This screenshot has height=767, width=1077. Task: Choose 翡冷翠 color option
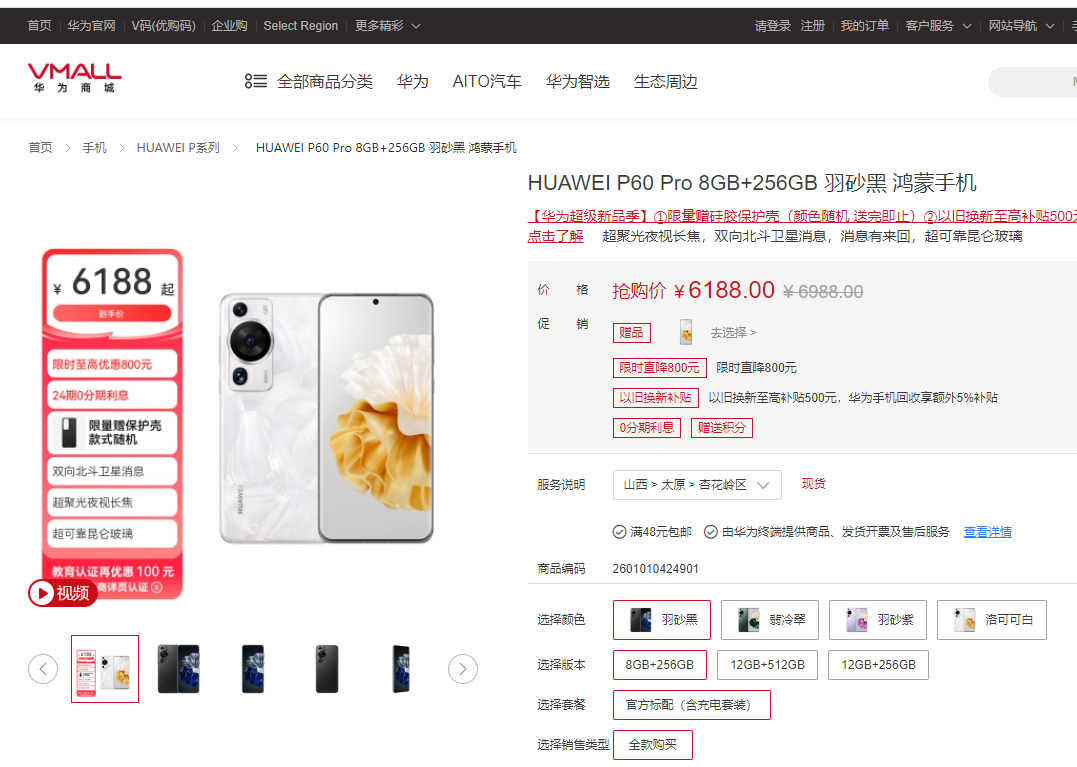769,620
